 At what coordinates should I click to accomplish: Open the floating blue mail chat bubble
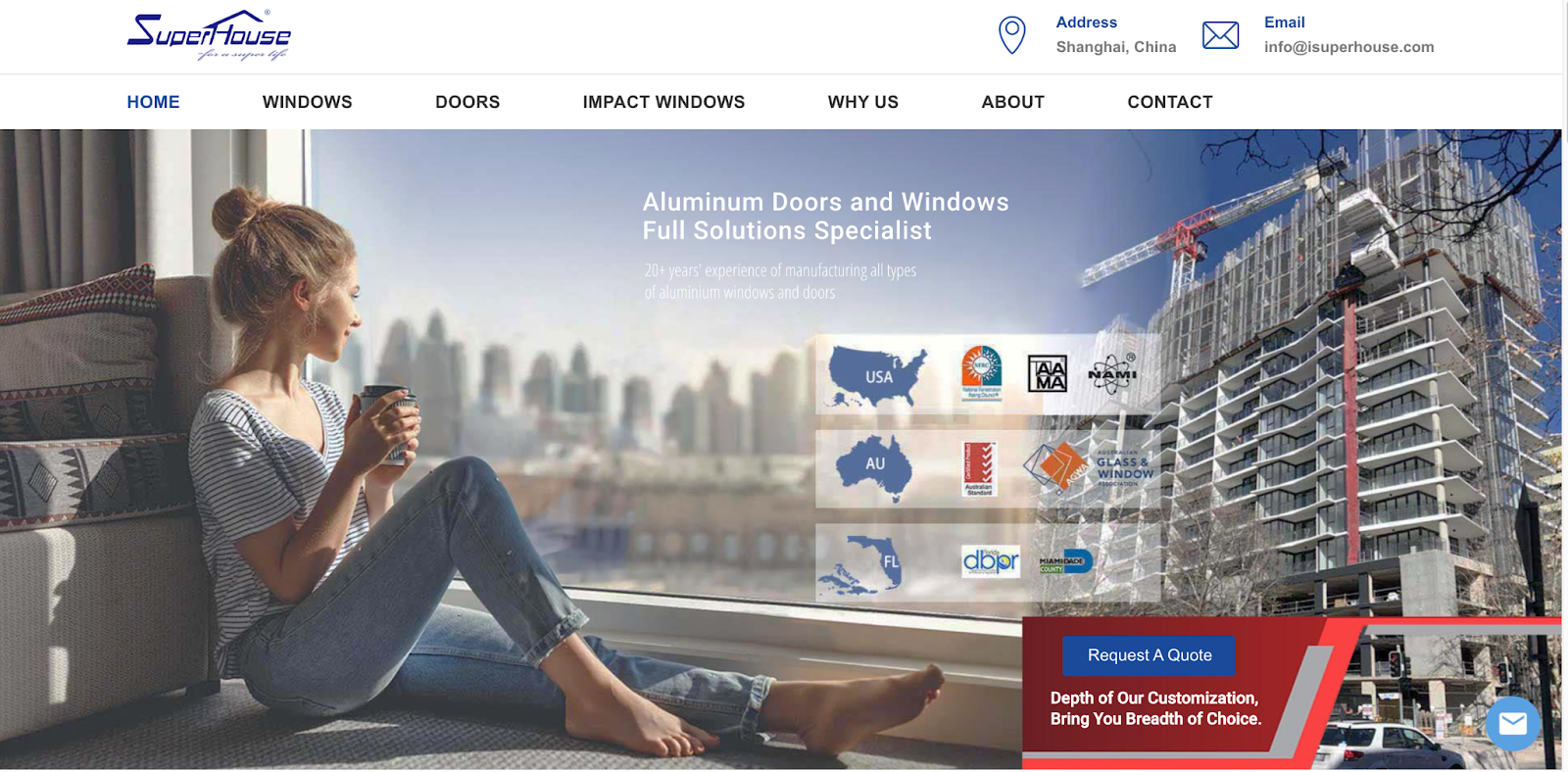[x=1512, y=724]
